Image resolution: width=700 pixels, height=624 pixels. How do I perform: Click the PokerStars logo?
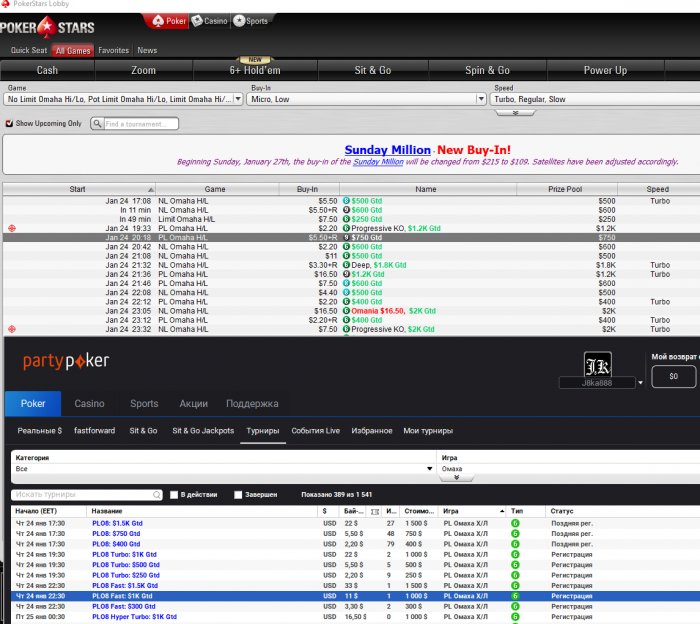(x=47, y=28)
